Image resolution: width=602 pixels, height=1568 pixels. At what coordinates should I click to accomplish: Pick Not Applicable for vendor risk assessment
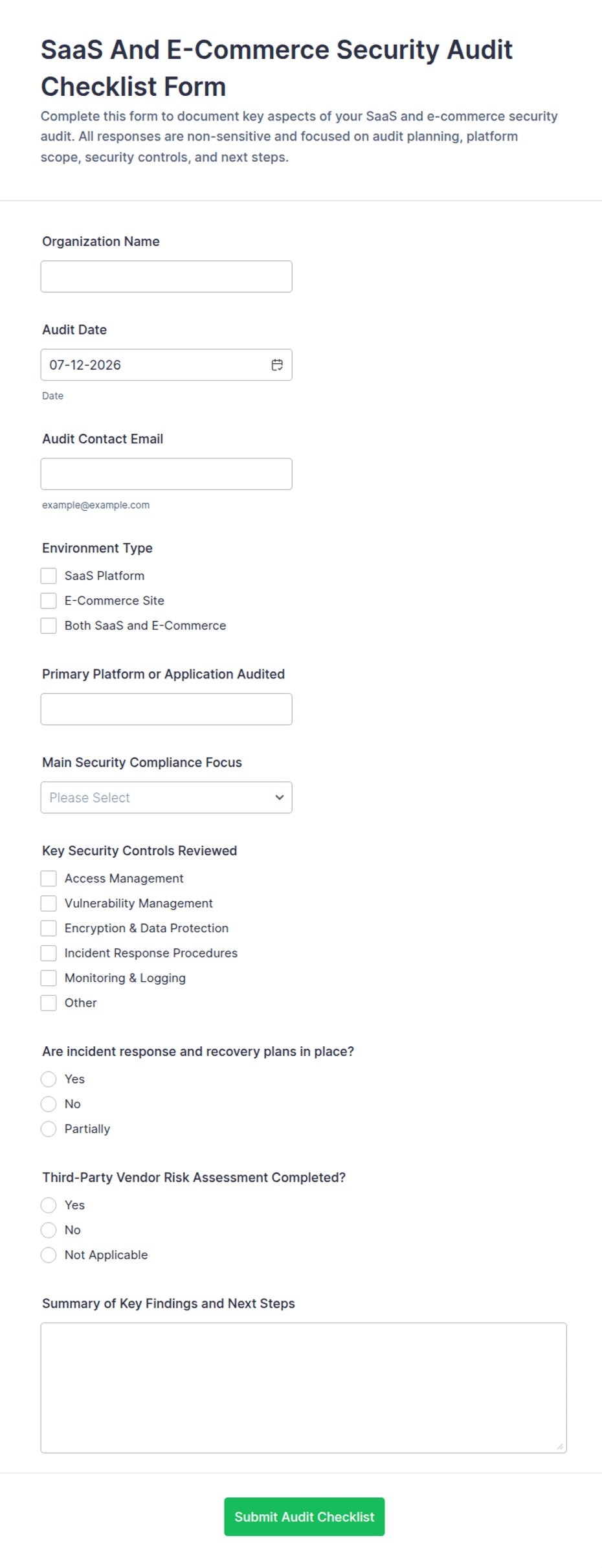pos(49,1255)
